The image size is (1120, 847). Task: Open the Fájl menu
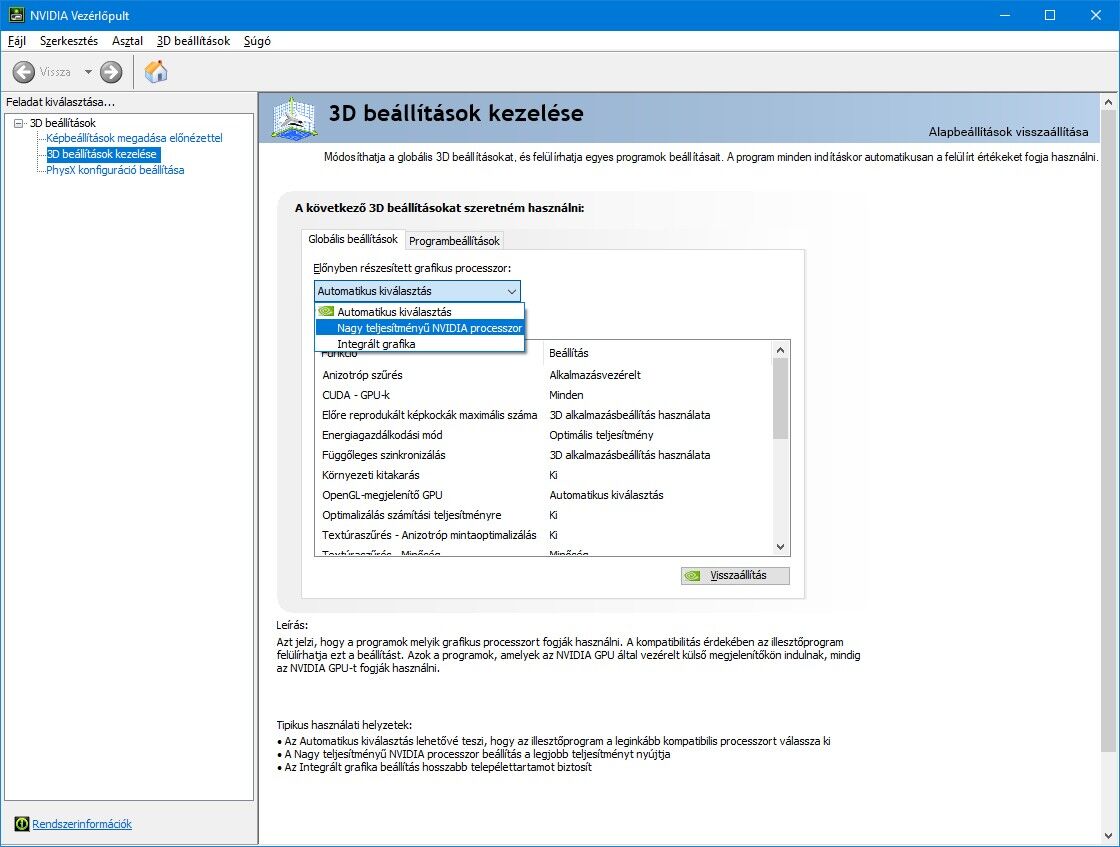coord(16,41)
